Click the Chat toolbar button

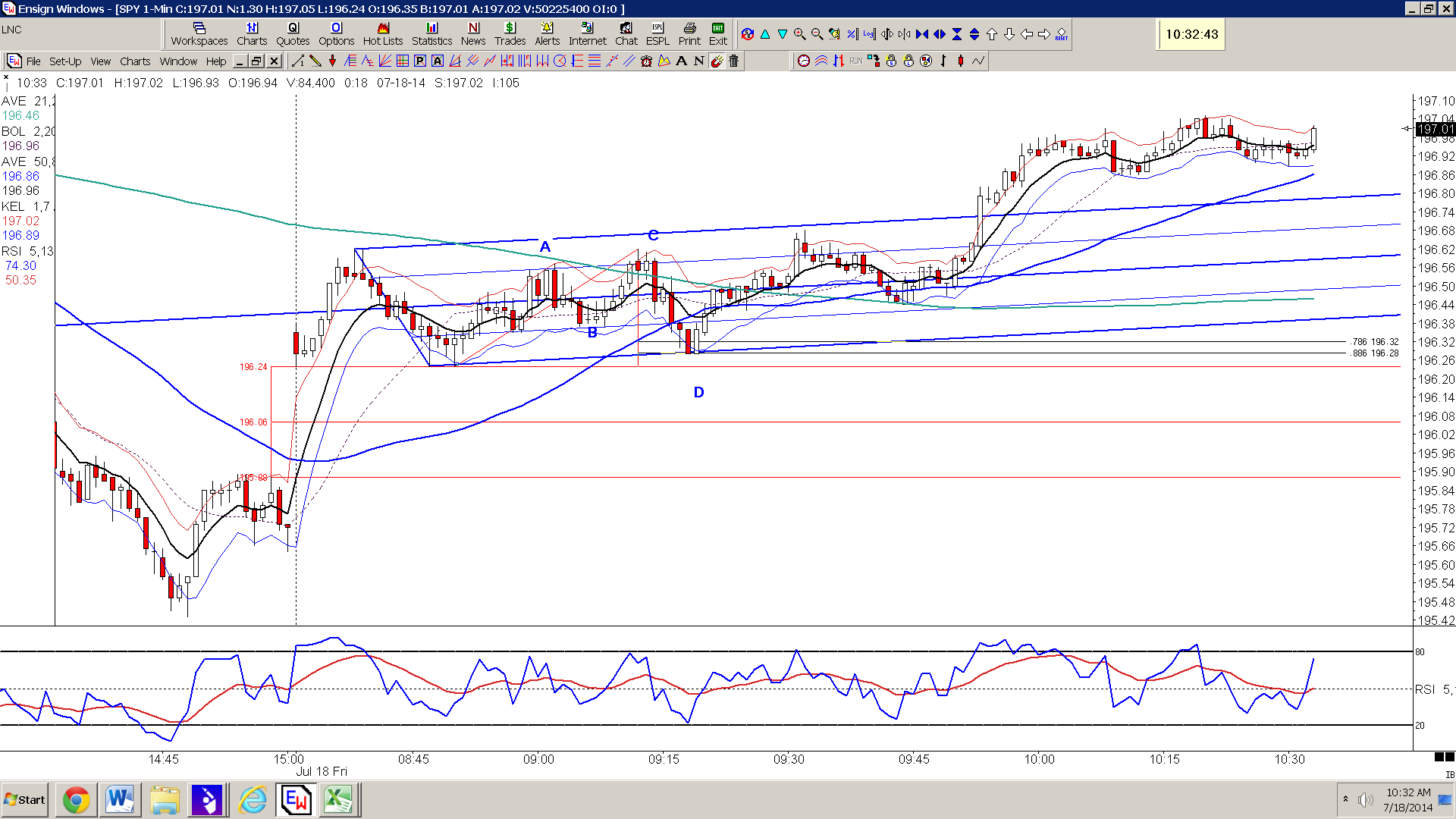(626, 34)
